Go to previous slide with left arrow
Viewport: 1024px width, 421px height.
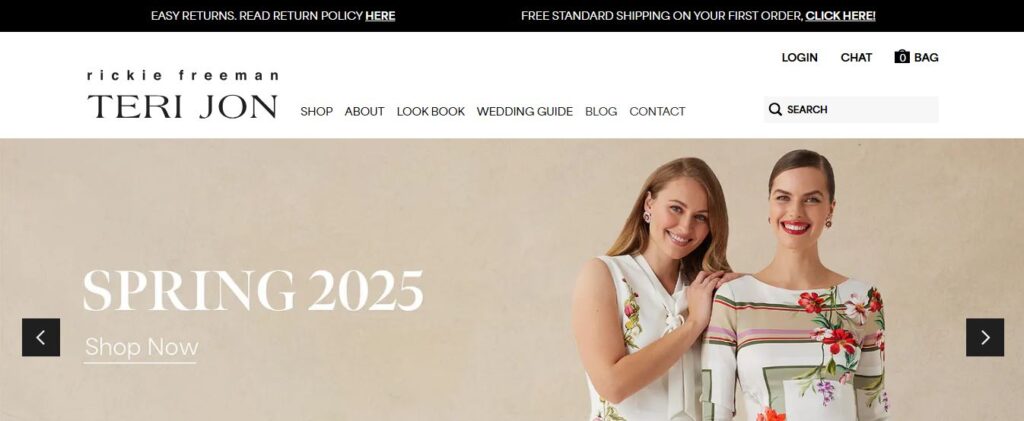[41, 337]
